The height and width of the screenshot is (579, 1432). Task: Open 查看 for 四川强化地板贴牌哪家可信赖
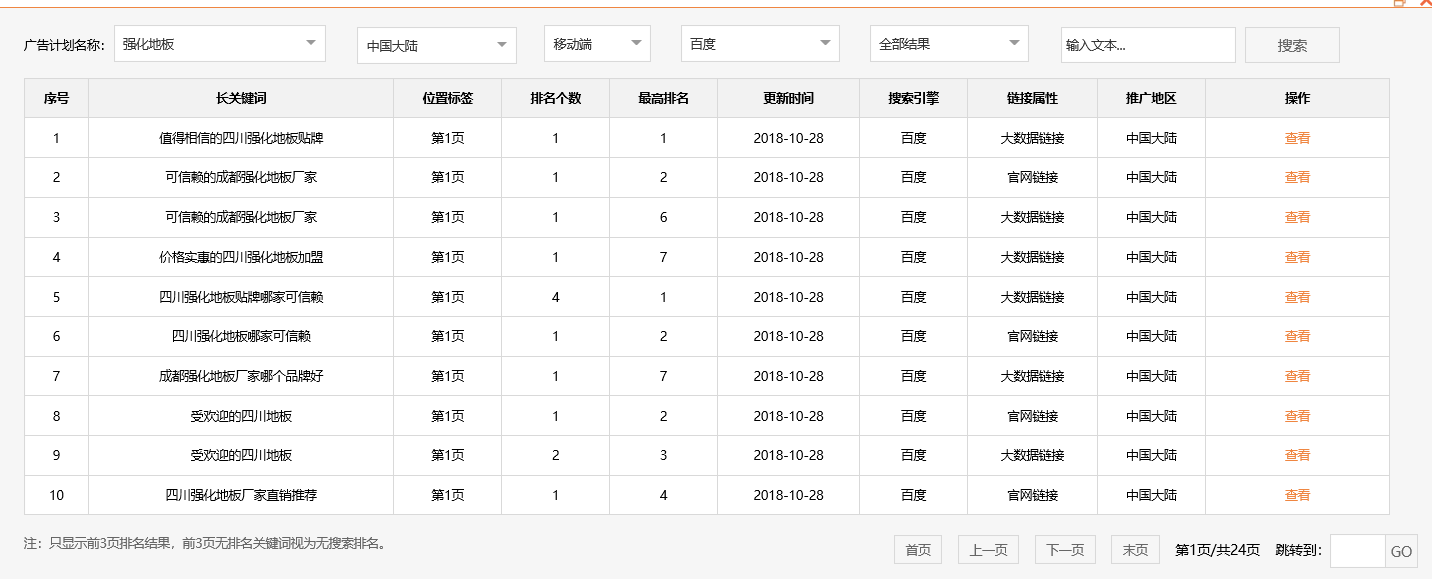[x=1296, y=296]
